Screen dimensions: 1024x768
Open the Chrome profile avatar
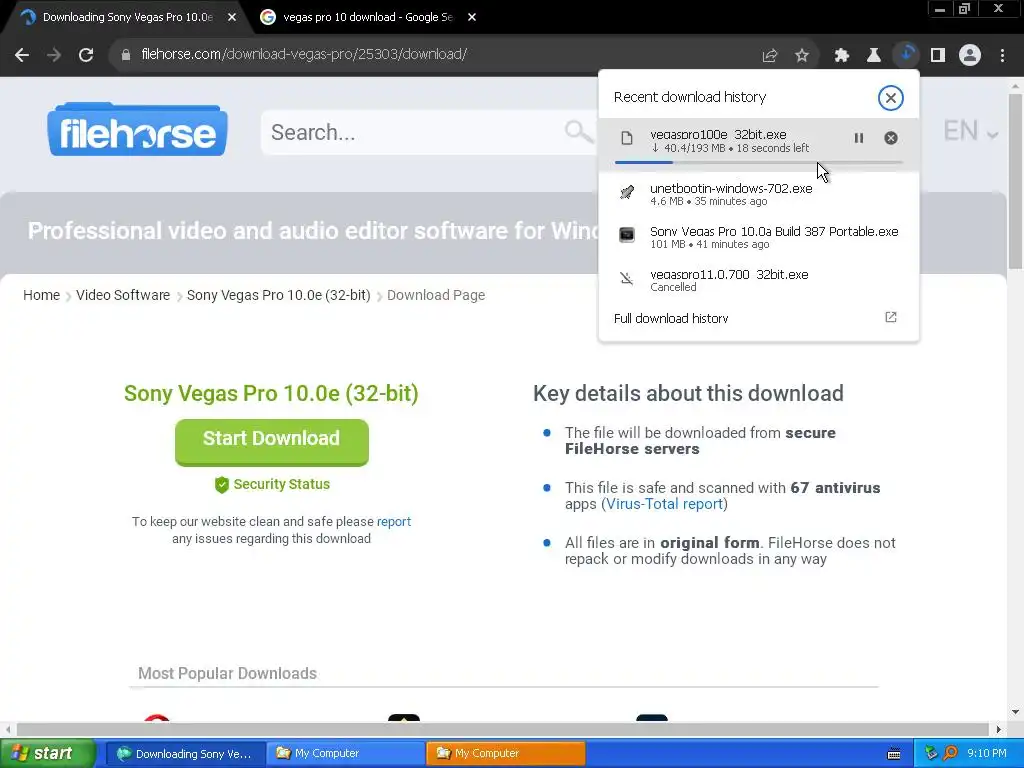point(970,56)
